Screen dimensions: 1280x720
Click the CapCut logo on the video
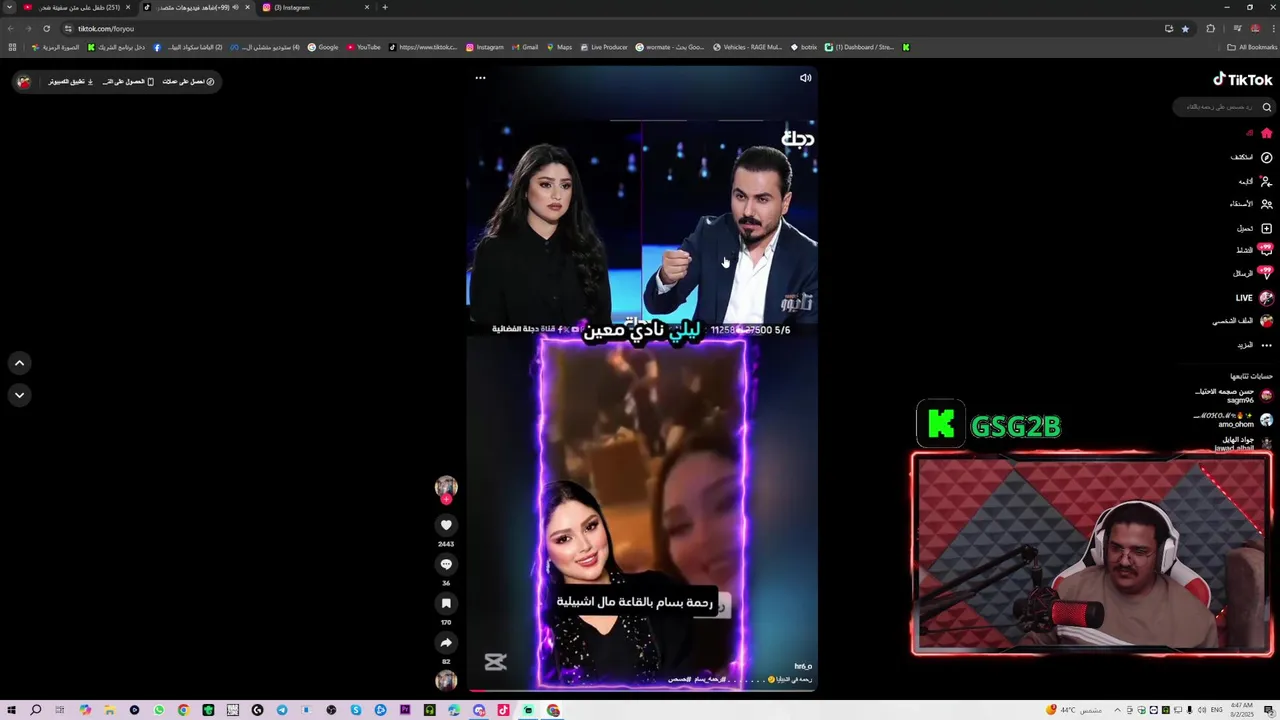(495, 662)
